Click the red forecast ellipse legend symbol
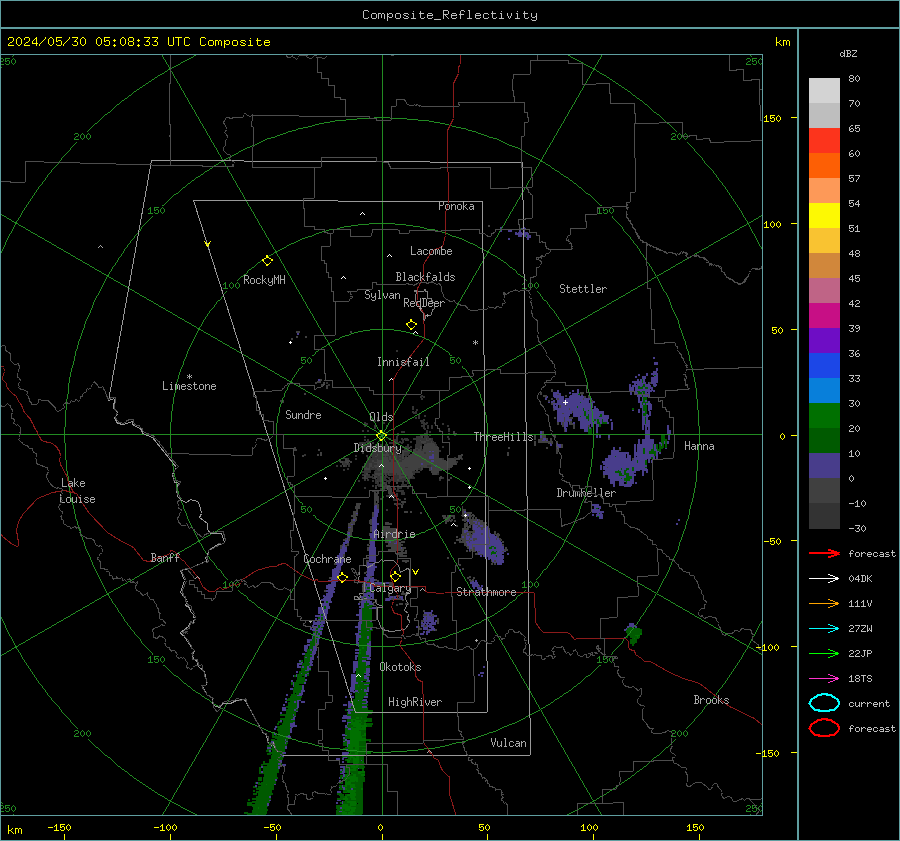The height and width of the screenshot is (841, 900). click(824, 728)
